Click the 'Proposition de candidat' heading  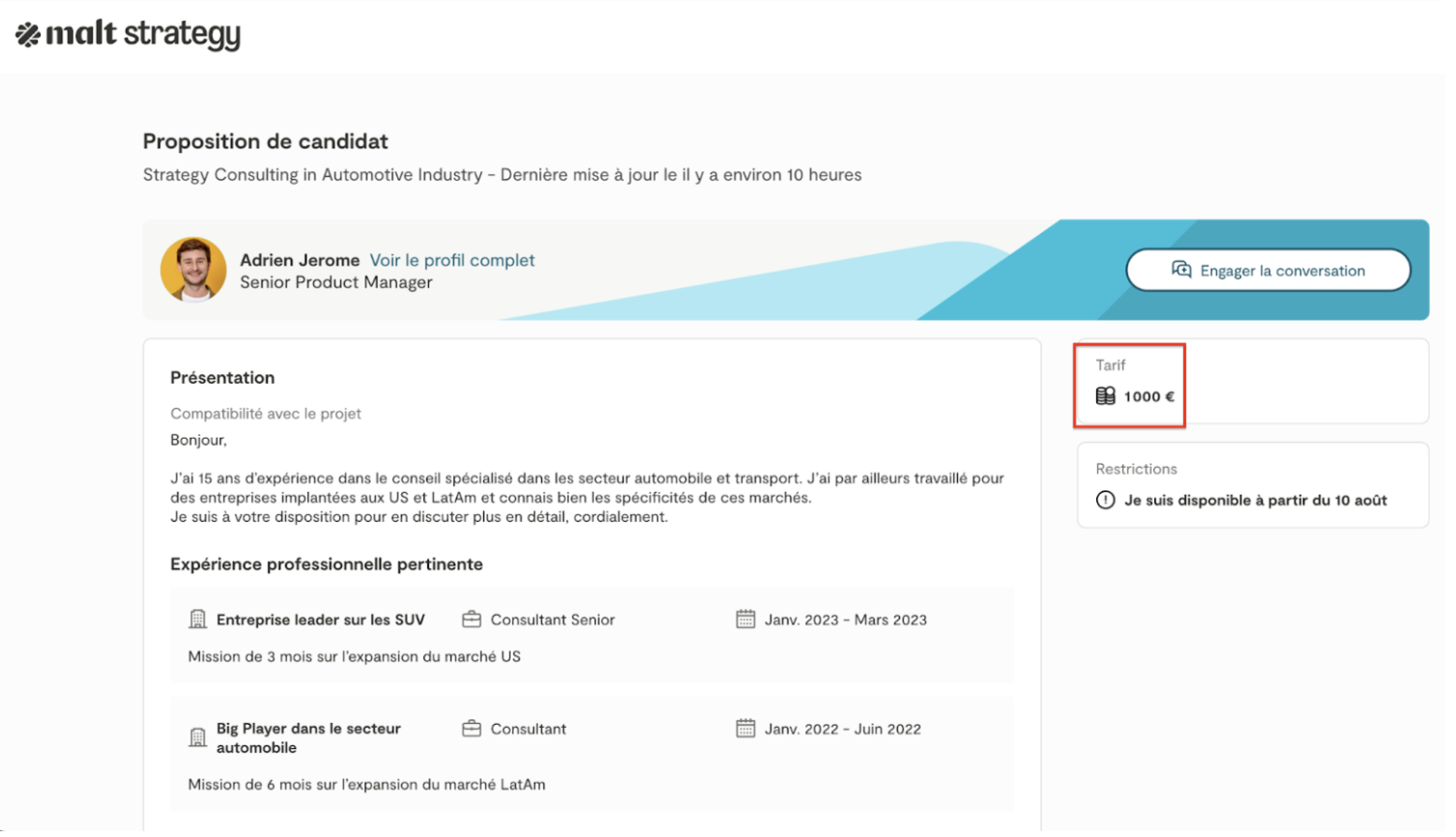pos(265,141)
